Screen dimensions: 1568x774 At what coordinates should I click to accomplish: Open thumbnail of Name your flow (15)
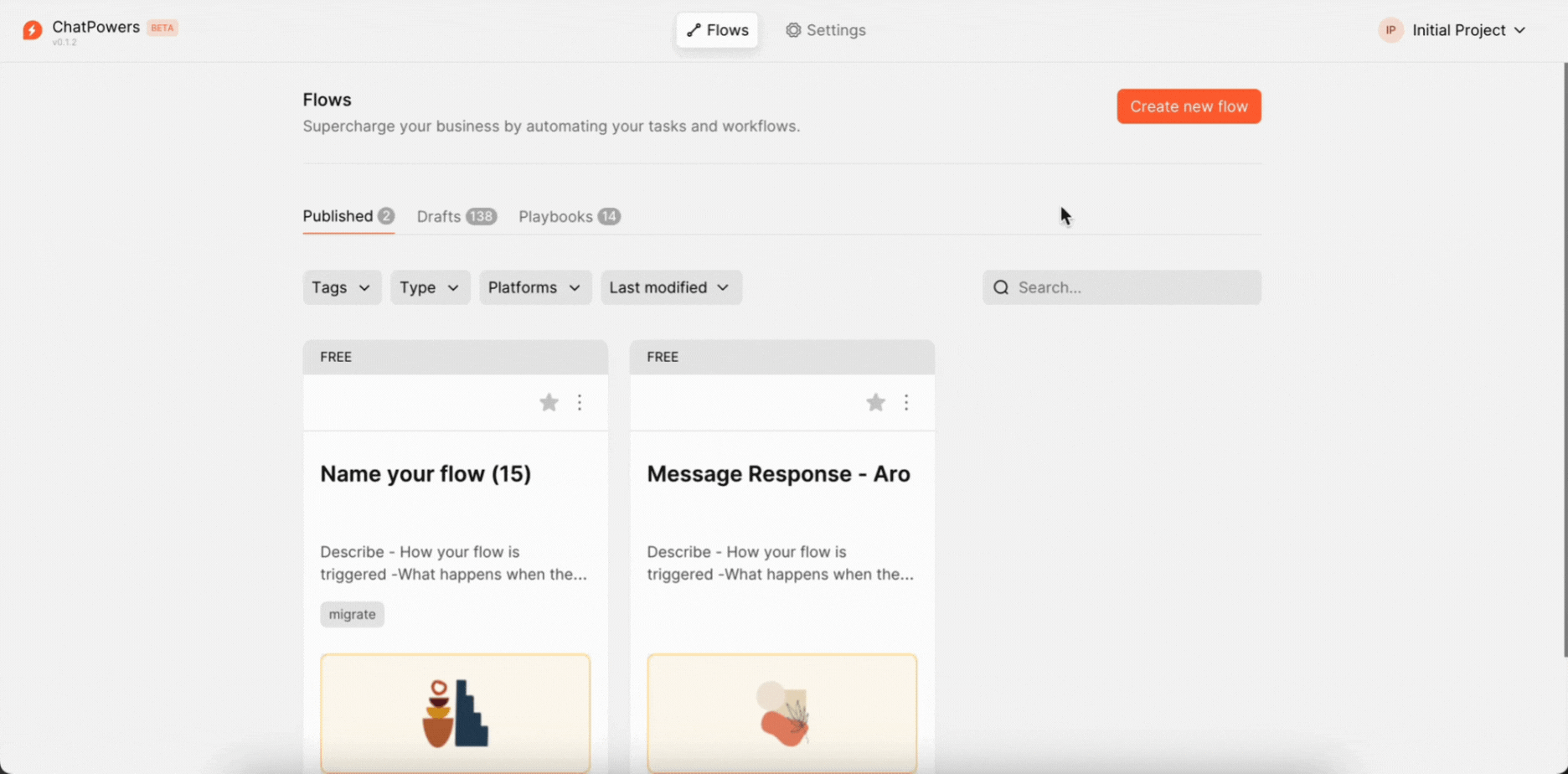(455, 714)
